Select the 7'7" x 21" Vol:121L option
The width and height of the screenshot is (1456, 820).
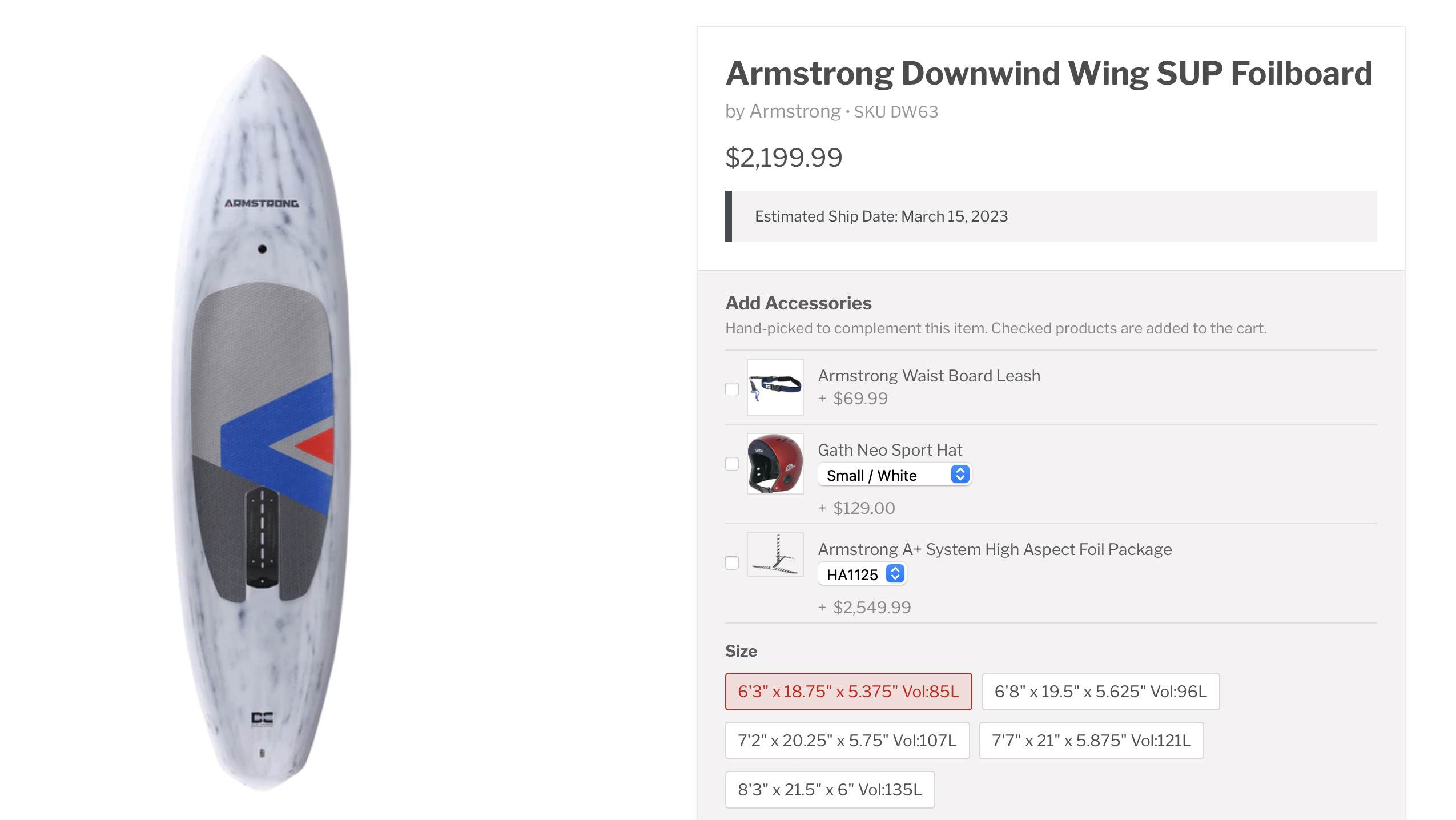click(x=1091, y=741)
